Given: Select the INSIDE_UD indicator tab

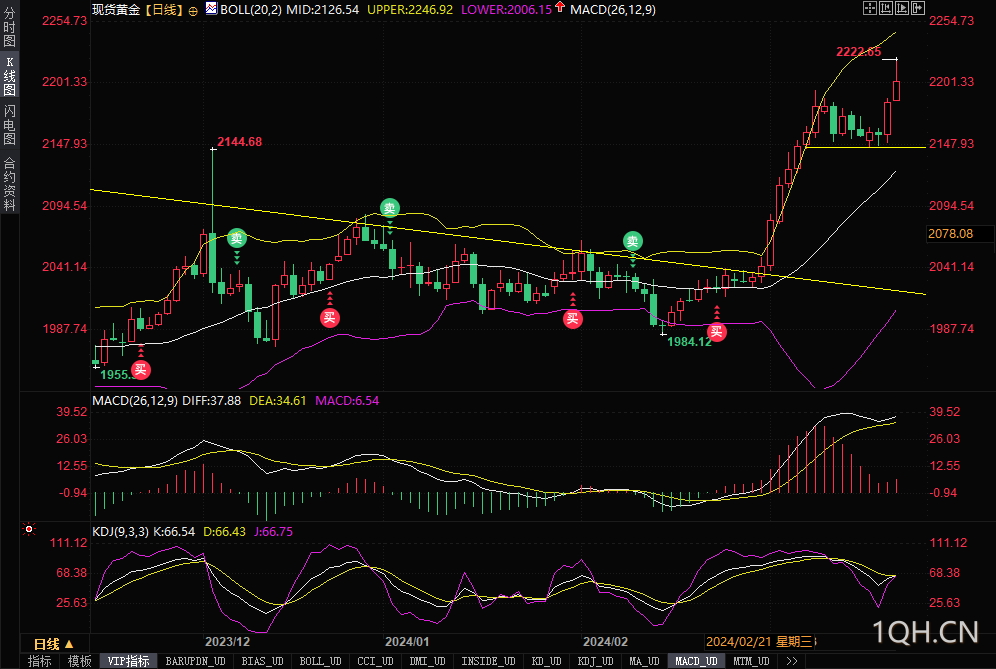Looking at the screenshot, I should coord(488,661).
